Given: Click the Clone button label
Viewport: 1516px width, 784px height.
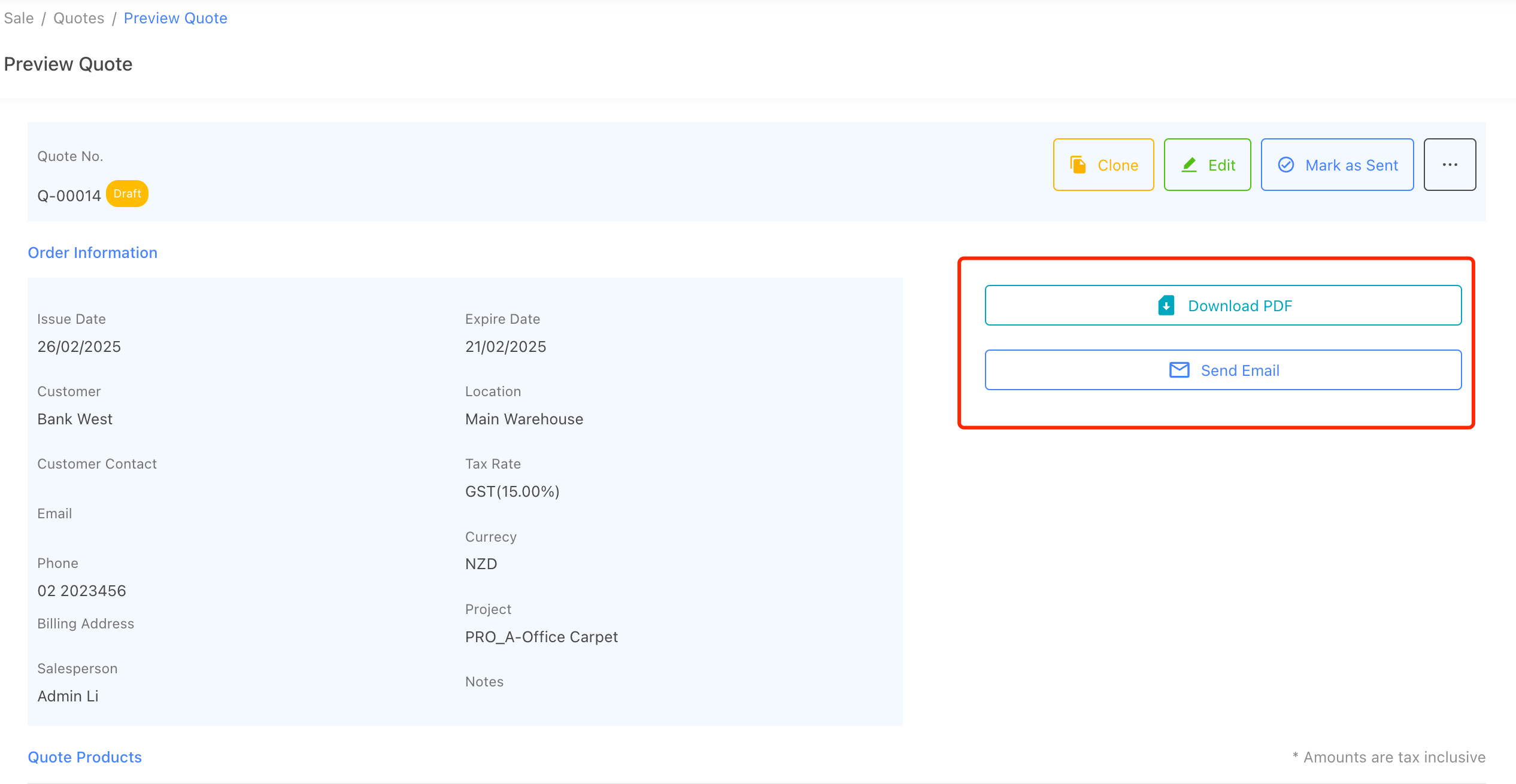Looking at the screenshot, I should [1117, 165].
